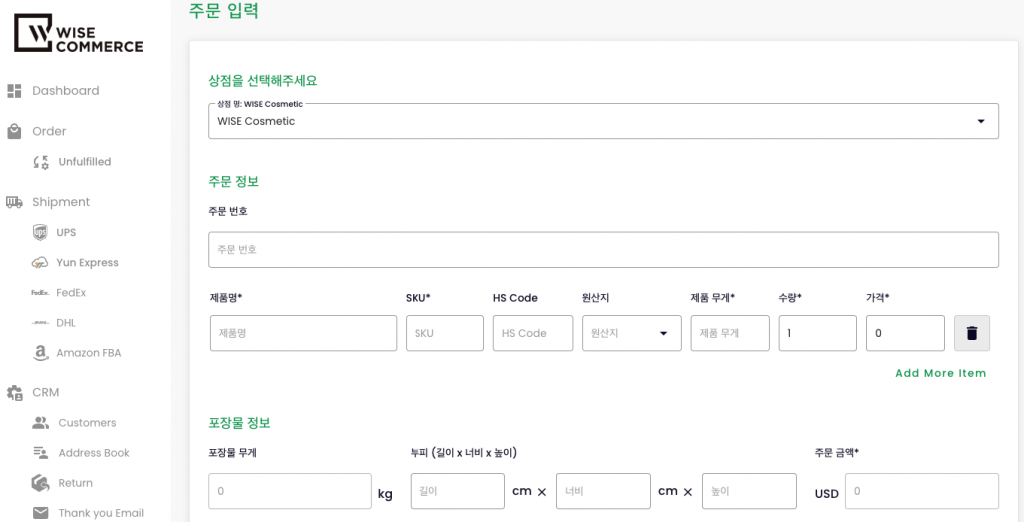Select the SKU input box

pos(444,333)
